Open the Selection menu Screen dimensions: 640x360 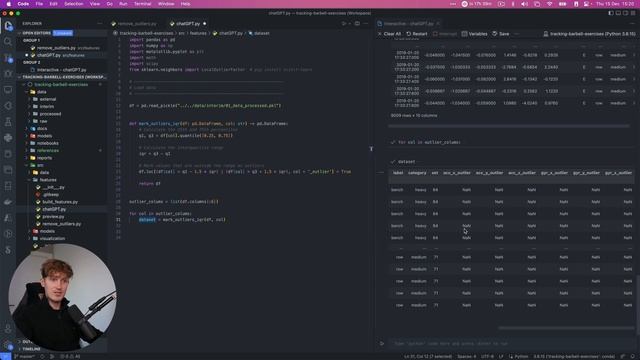[74, 4]
